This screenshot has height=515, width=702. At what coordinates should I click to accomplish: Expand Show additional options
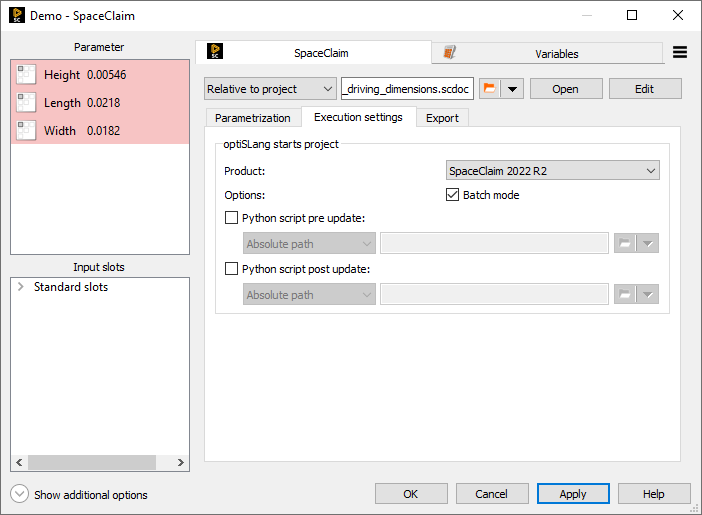(19, 494)
